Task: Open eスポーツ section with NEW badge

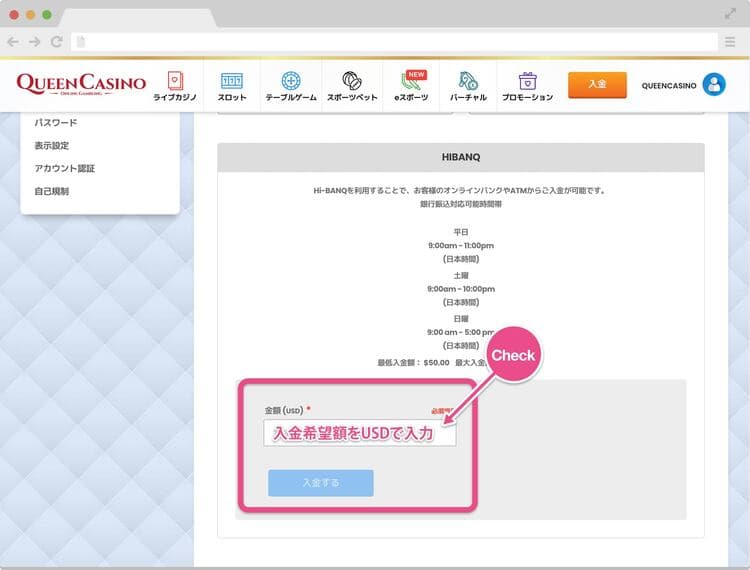Action: (411, 87)
